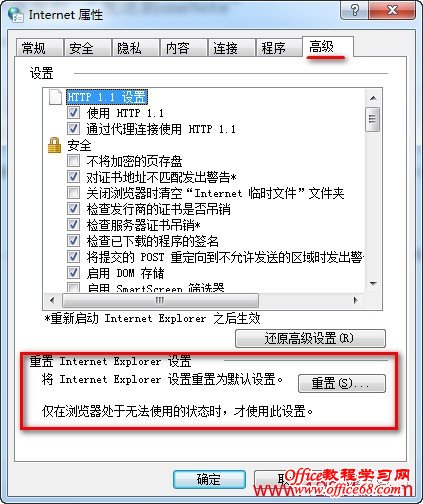Click the horizontal scroll left arrow

tap(52, 300)
